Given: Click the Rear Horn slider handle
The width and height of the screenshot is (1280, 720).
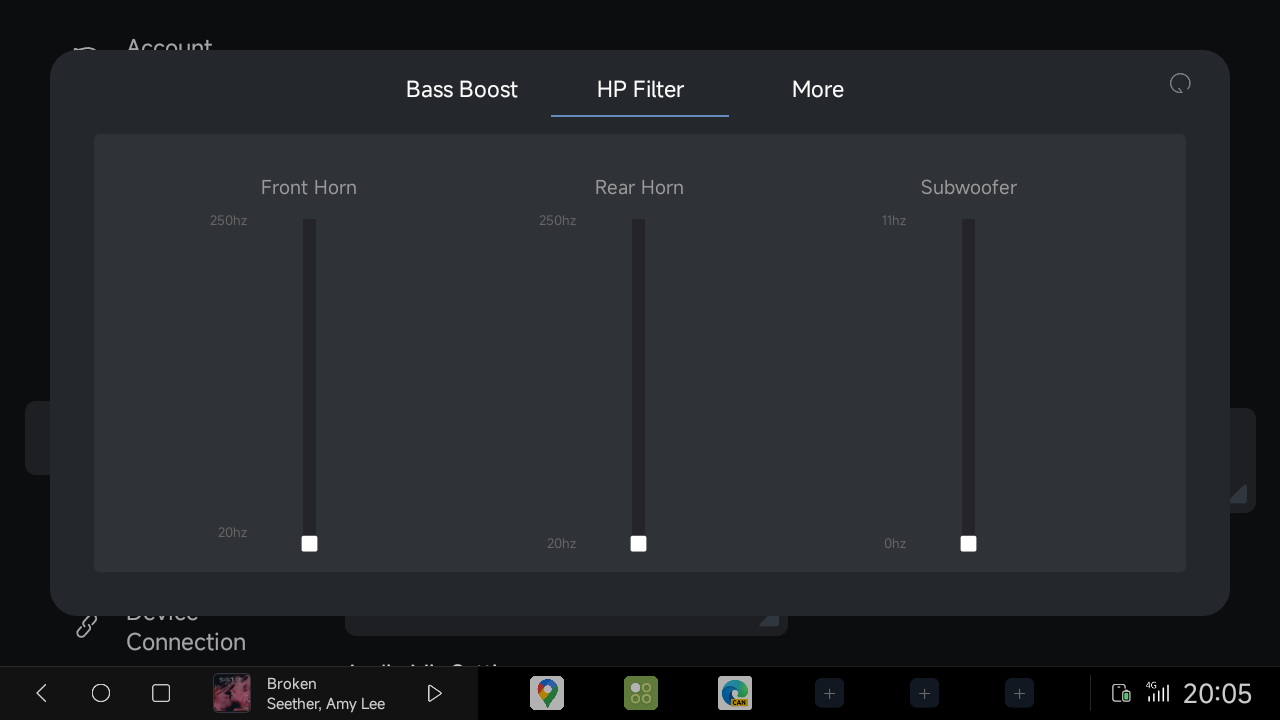Looking at the screenshot, I should click(x=638, y=543).
